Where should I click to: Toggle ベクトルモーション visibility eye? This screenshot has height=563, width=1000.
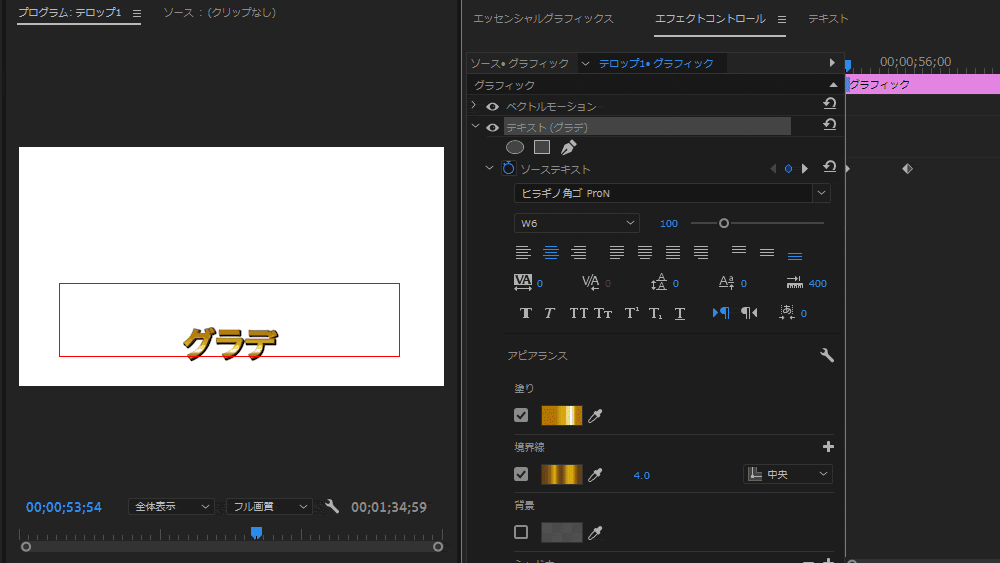[x=492, y=106]
